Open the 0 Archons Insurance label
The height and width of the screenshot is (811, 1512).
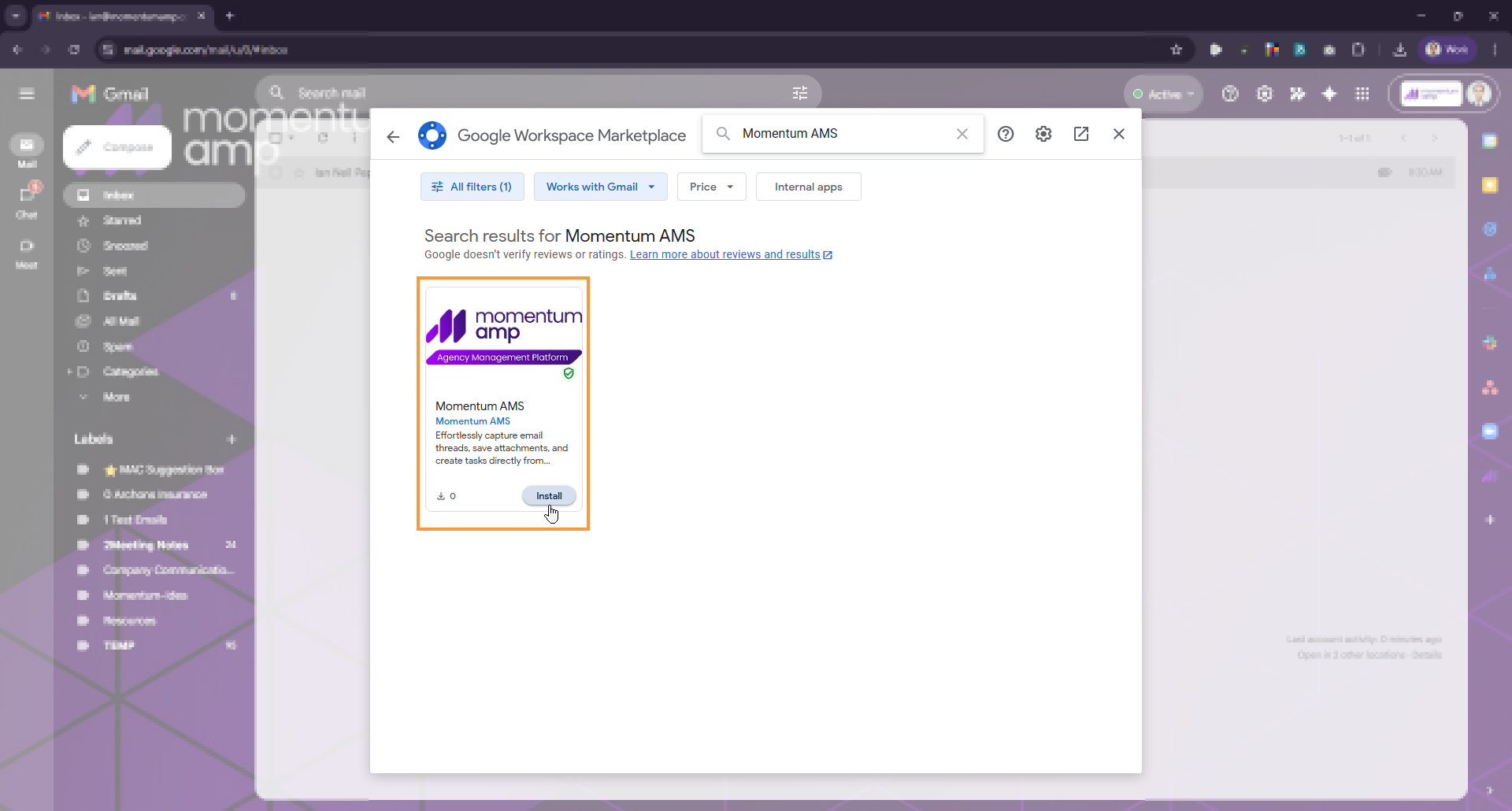click(154, 494)
